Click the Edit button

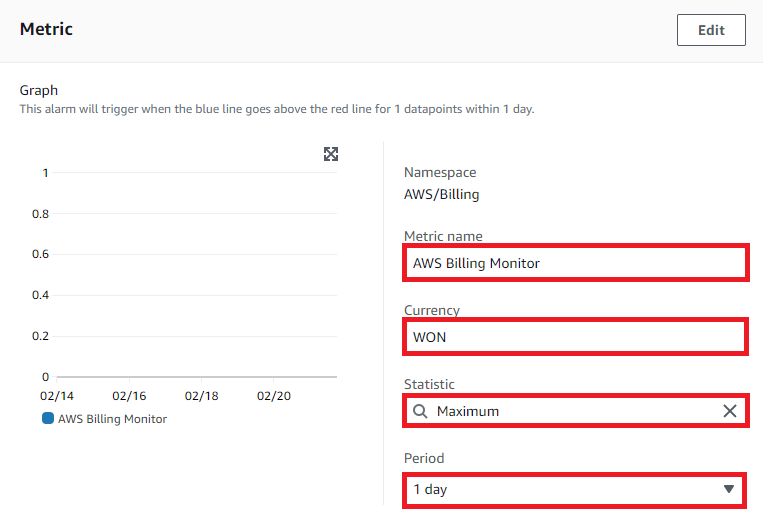[x=711, y=30]
